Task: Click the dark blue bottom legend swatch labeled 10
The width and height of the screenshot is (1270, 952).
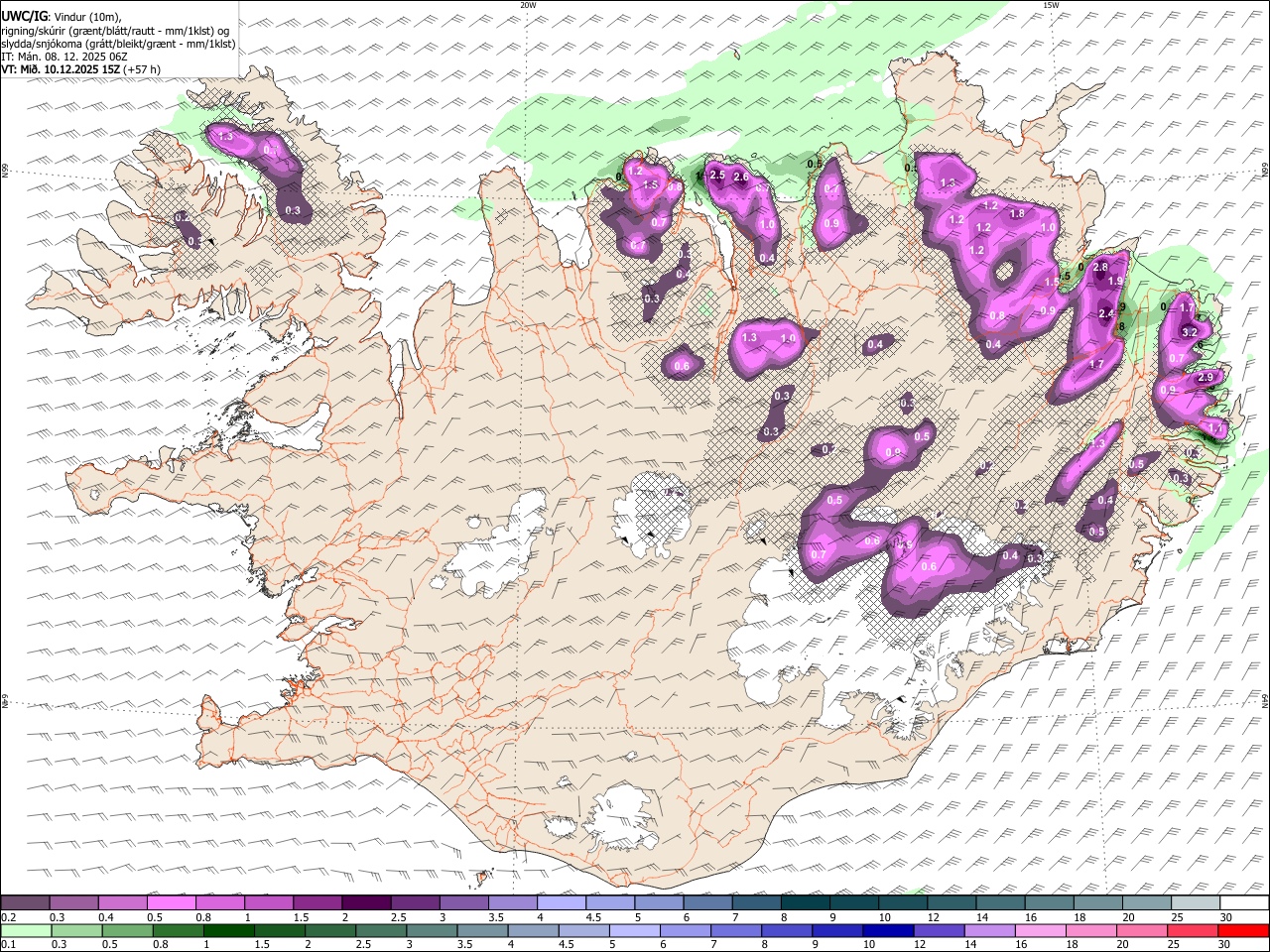Action: point(888,930)
